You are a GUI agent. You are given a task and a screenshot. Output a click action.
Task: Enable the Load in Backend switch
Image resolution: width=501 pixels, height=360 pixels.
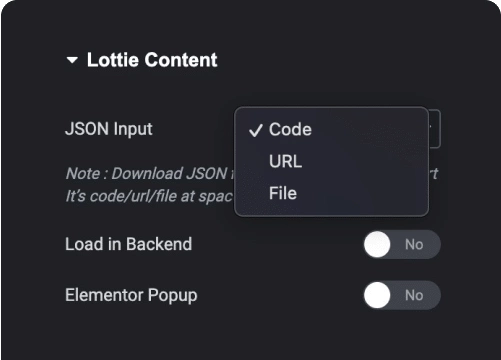click(402, 244)
